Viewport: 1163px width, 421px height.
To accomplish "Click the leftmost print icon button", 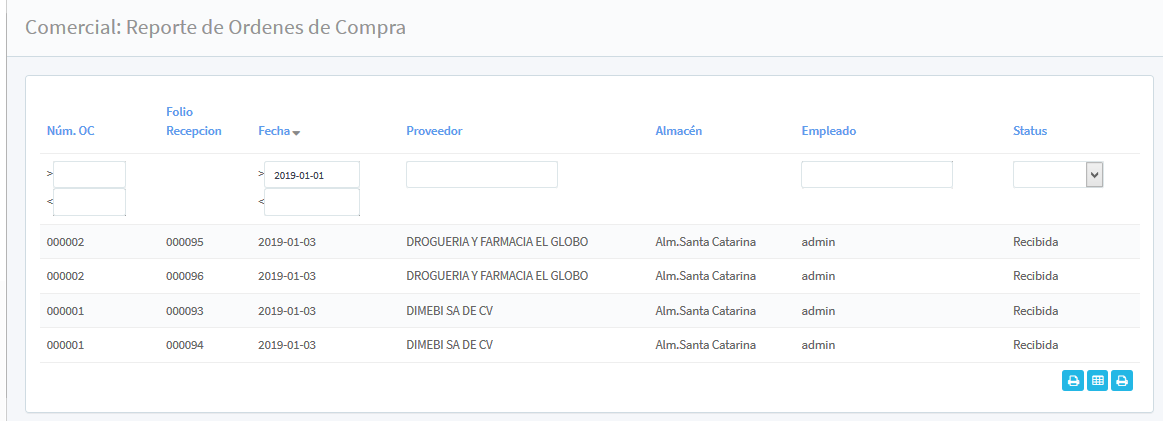I will coord(1073,381).
